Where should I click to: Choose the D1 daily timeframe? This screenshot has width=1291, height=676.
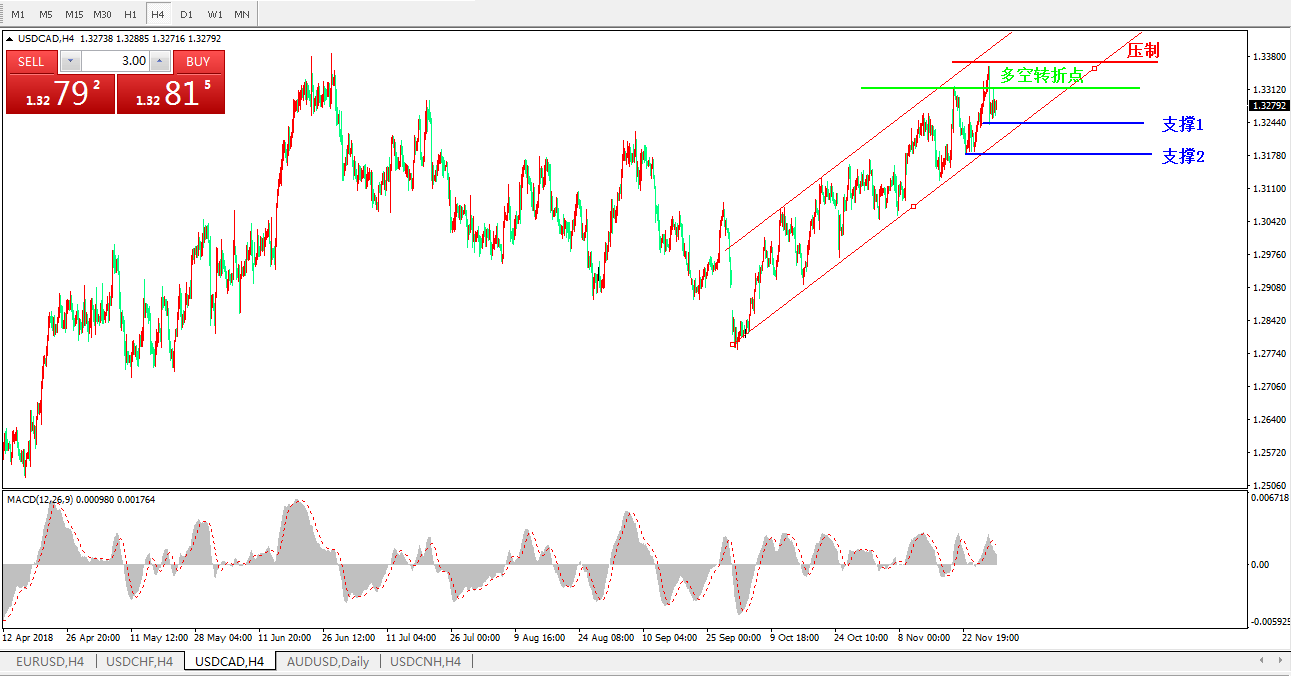click(x=186, y=15)
